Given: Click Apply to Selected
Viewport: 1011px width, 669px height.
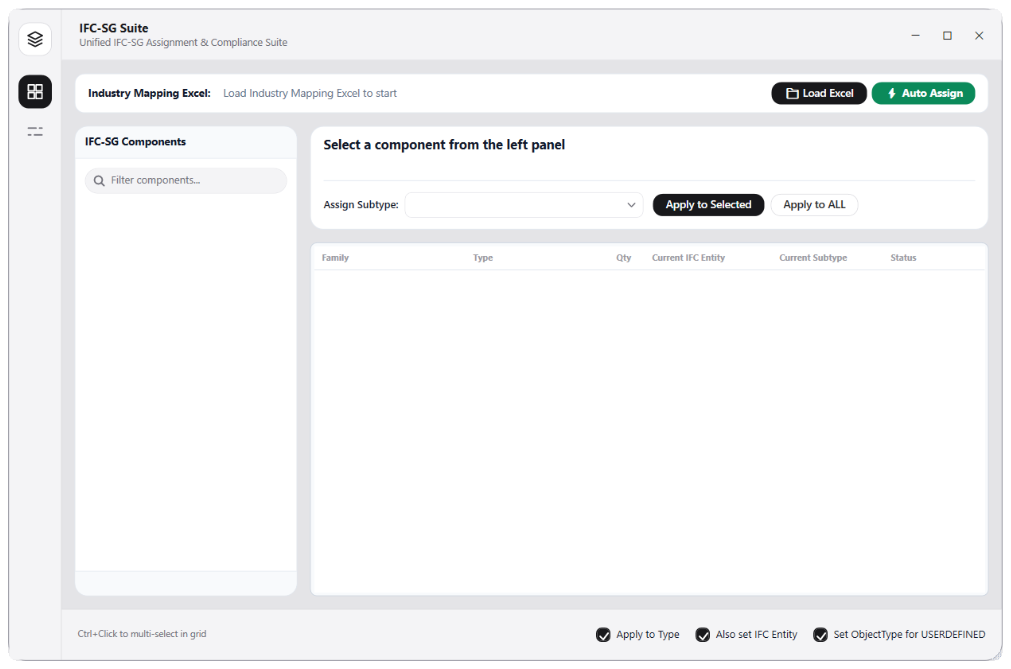Looking at the screenshot, I should (x=708, y=205).
